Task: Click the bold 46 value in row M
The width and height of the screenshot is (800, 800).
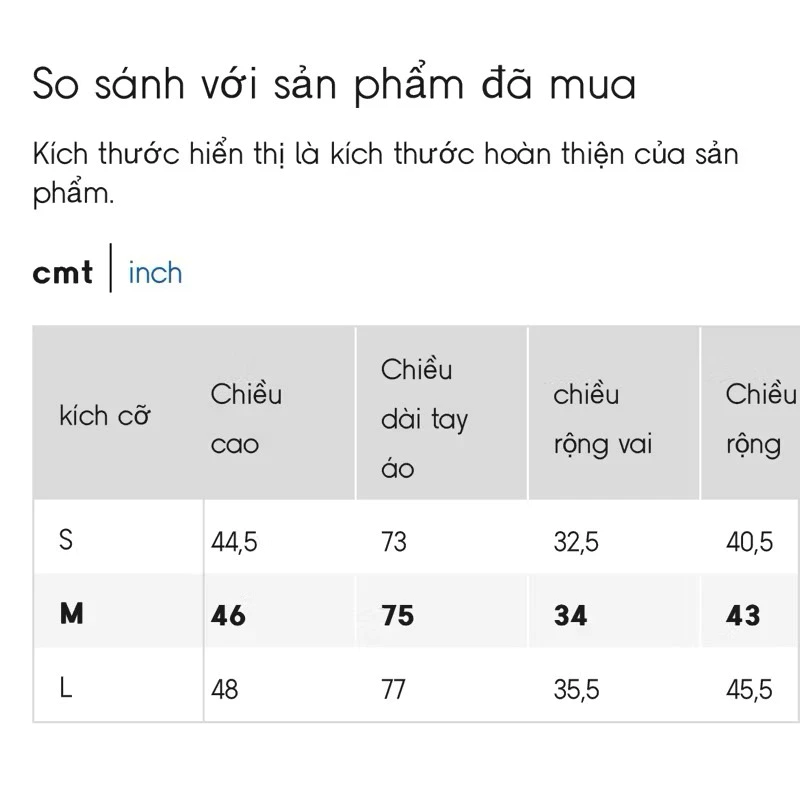Action: point(229,615)
